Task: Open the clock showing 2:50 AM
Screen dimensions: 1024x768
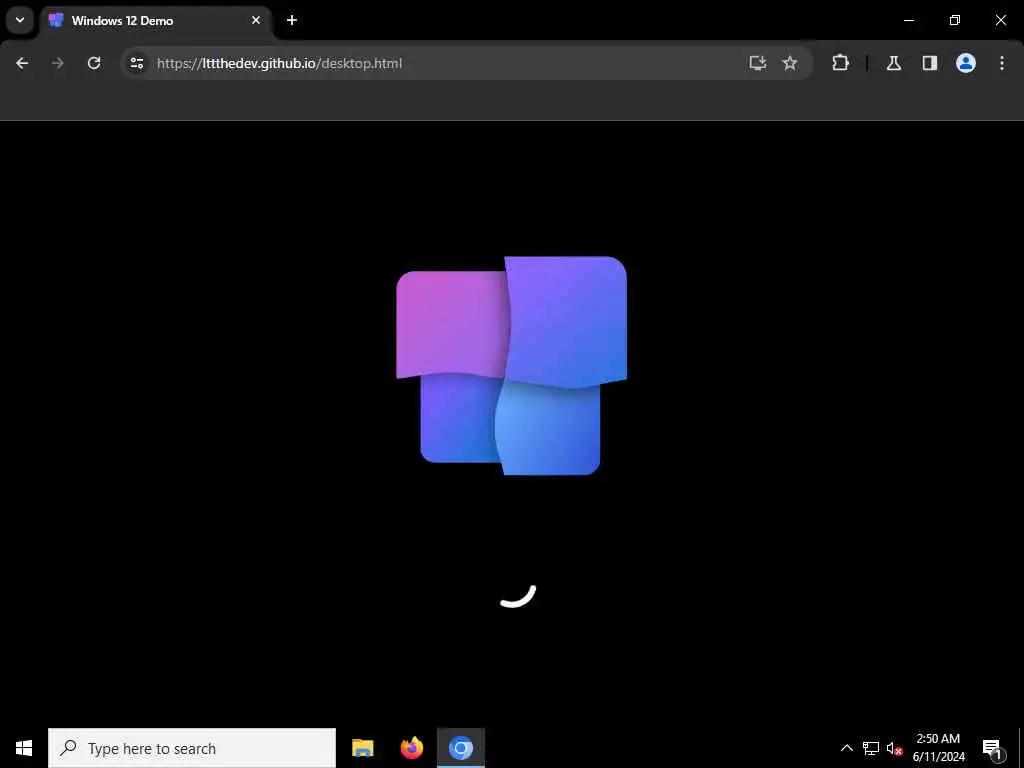Action: tap(938, 748)
